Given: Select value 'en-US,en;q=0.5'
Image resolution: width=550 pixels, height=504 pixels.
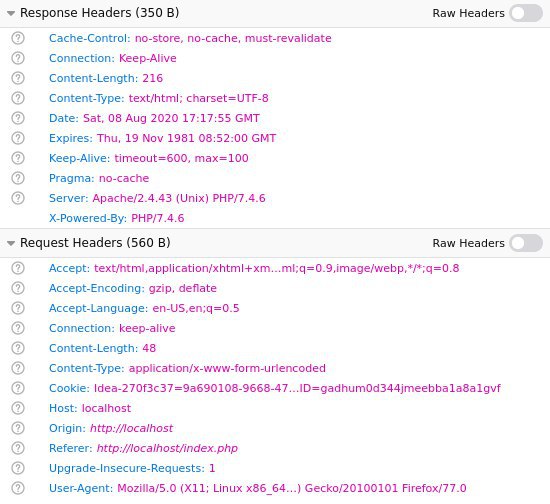Looking at the screenshot, I should click(x=196, y=308).
